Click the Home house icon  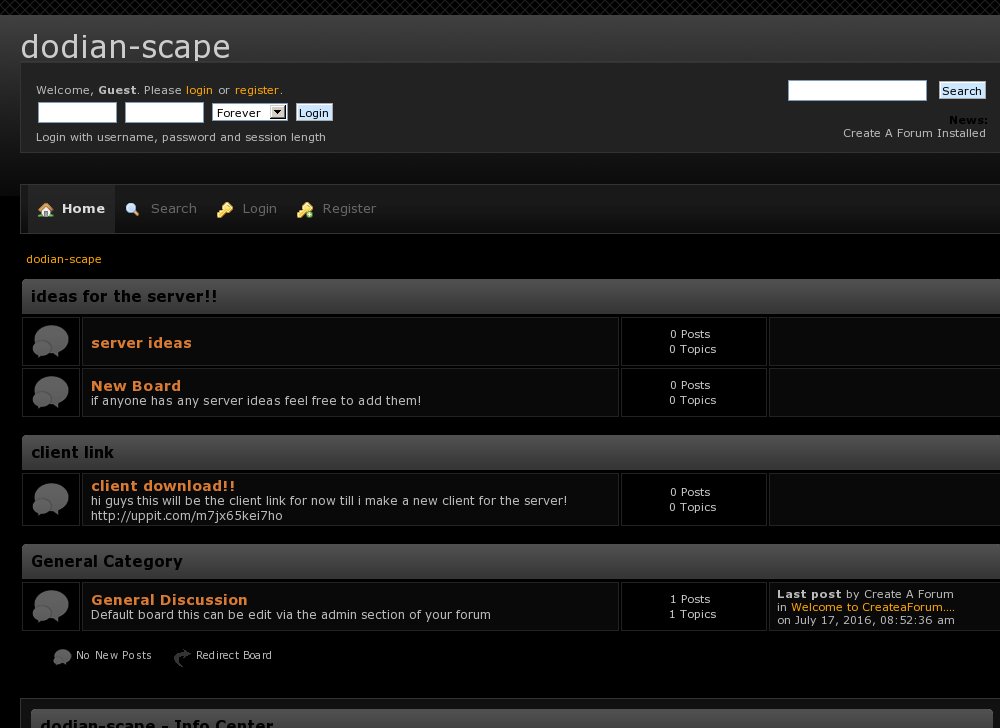click(46, 210)
